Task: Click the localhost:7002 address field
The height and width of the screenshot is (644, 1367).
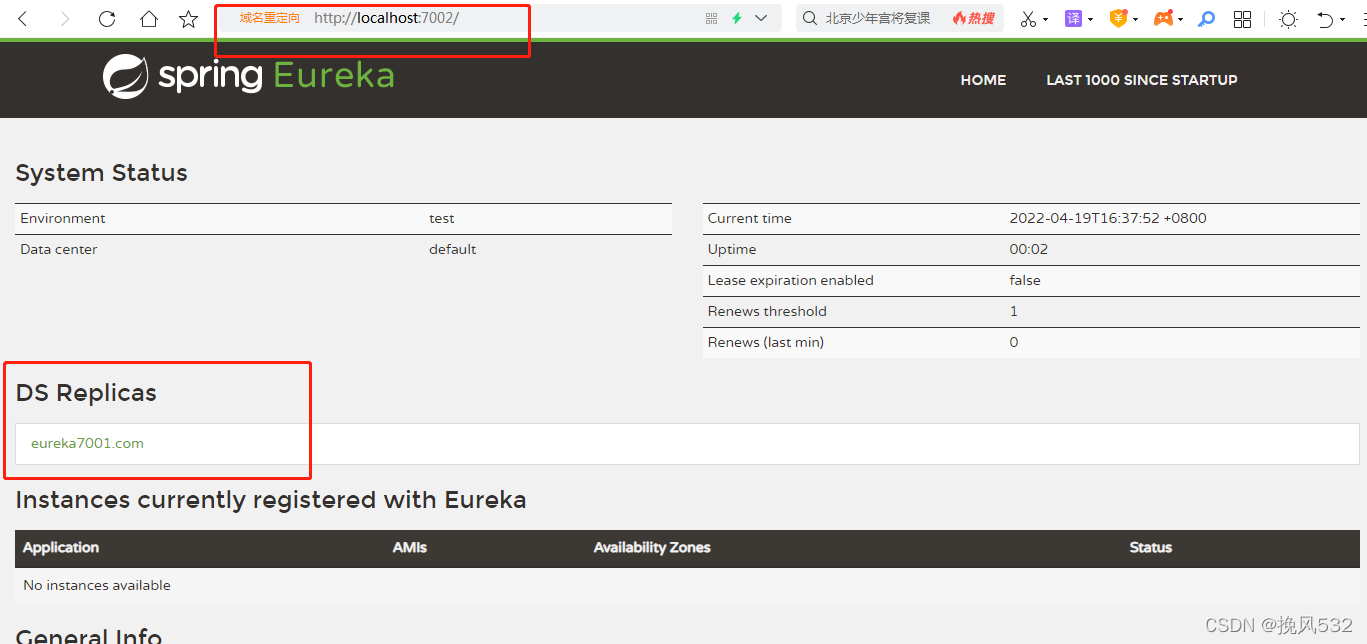Action: click(x=386, y=18)
